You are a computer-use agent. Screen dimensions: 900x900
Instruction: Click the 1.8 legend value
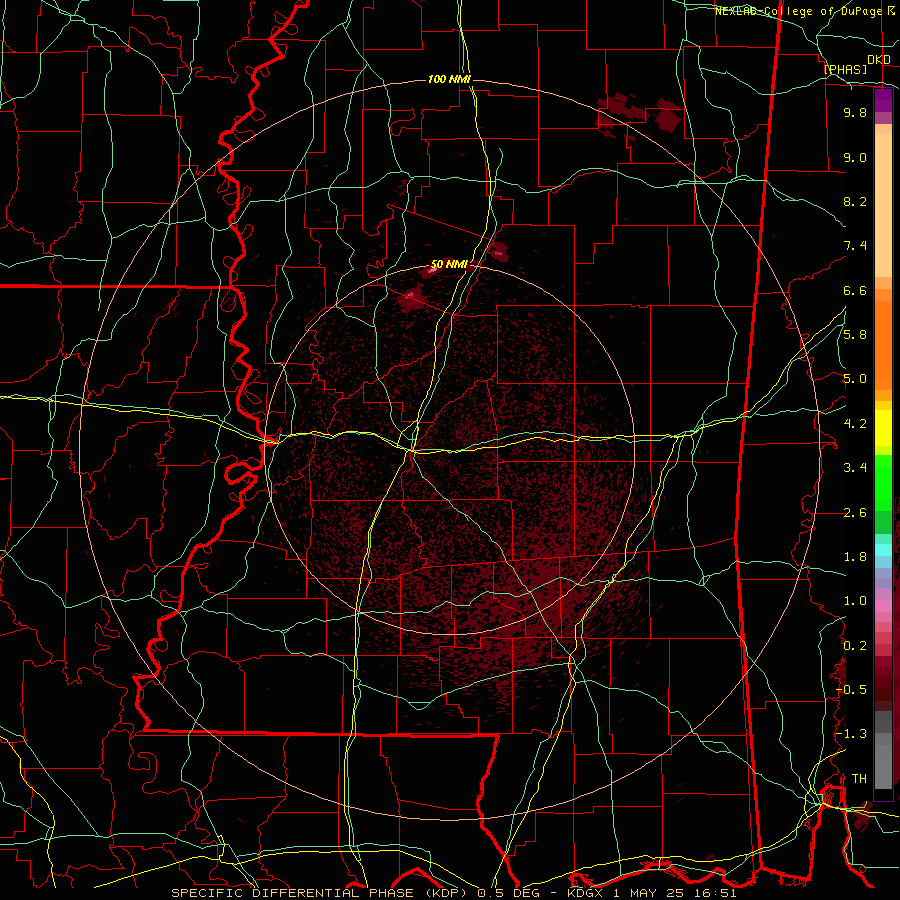[x=855, y=557]
